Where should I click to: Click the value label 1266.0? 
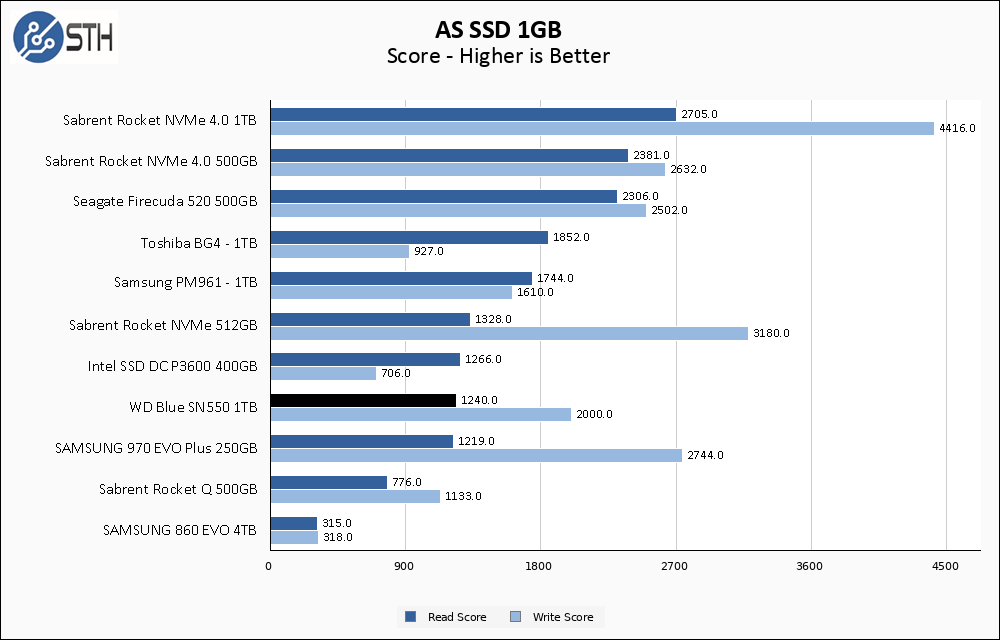tap(483, 359)
